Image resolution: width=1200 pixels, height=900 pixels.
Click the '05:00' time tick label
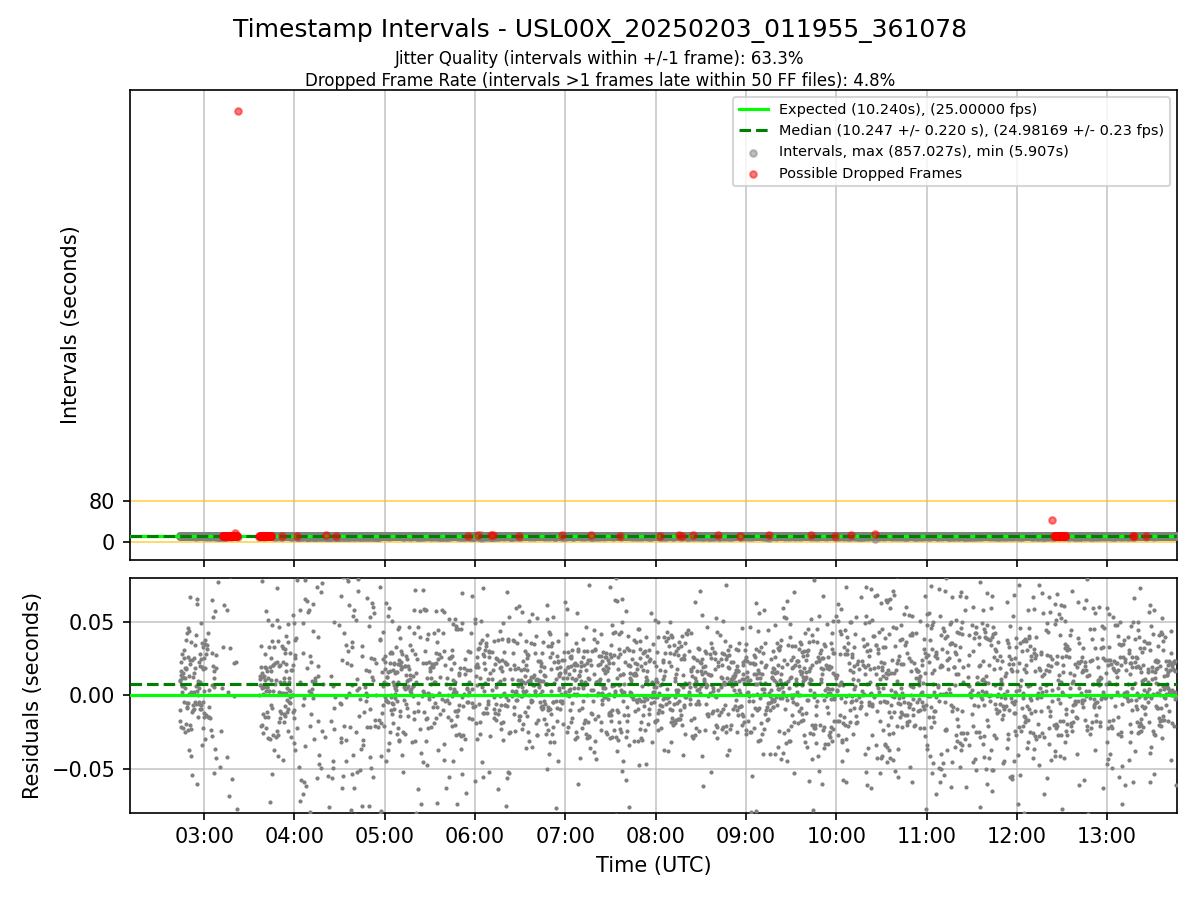click(385, 834)
